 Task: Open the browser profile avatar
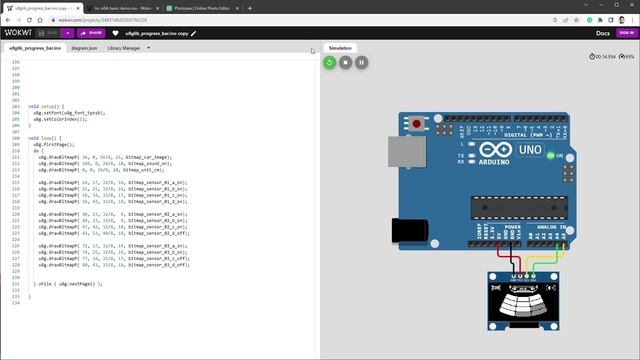coord(622,20)
